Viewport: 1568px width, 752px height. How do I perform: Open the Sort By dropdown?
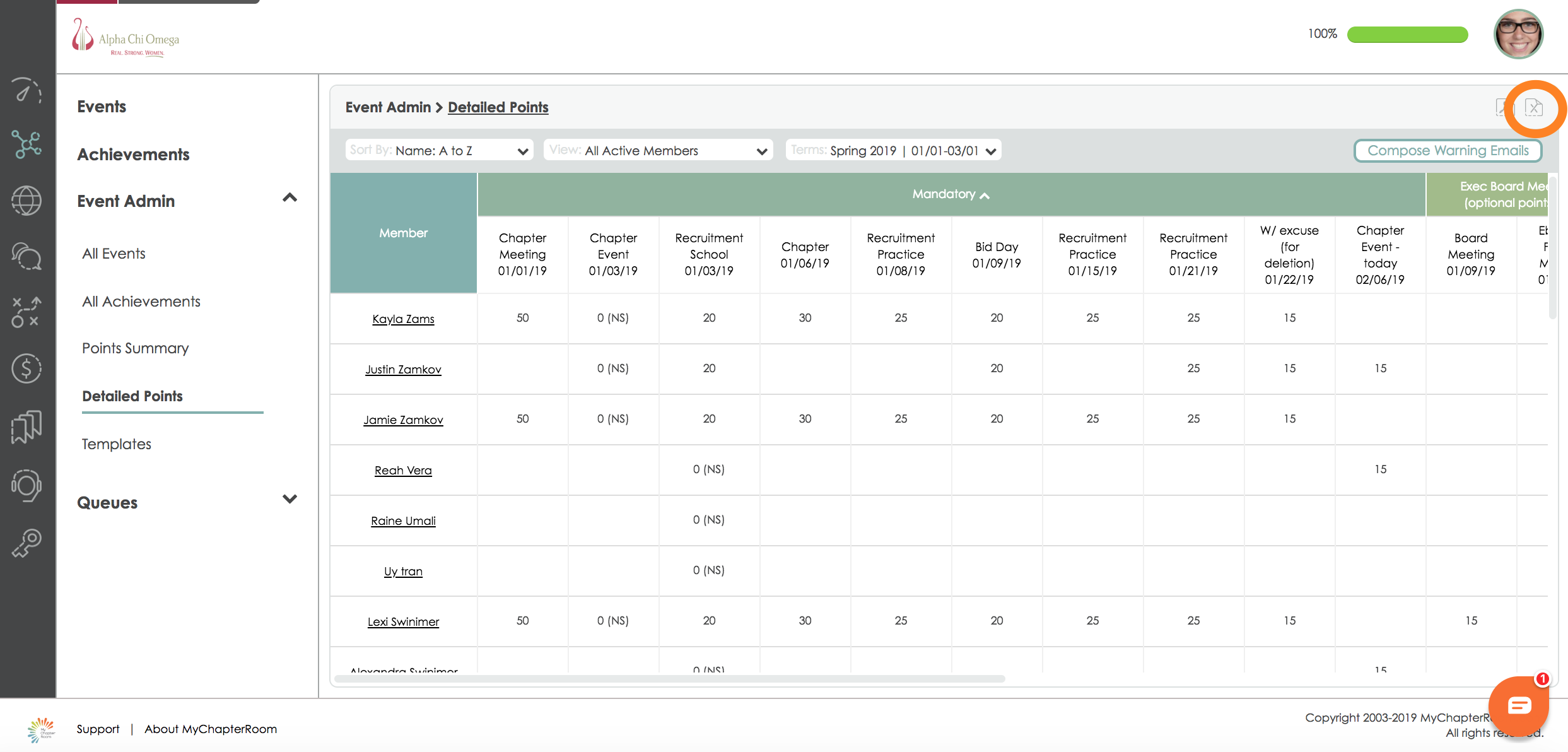[440, 151]
